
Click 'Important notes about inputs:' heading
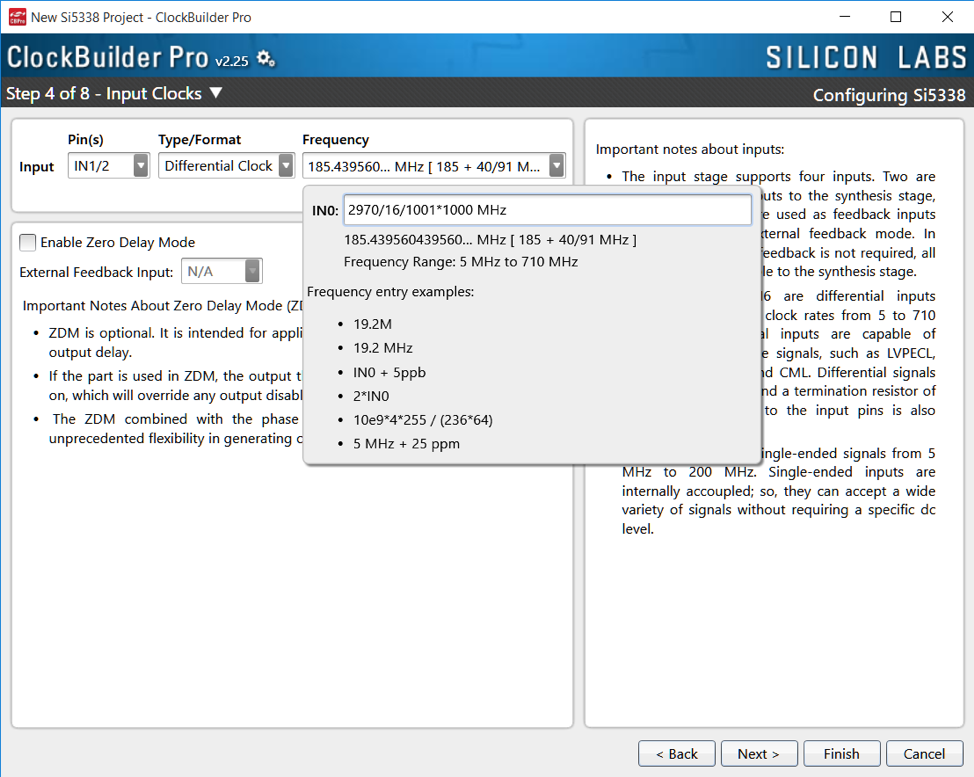point(690,150)
